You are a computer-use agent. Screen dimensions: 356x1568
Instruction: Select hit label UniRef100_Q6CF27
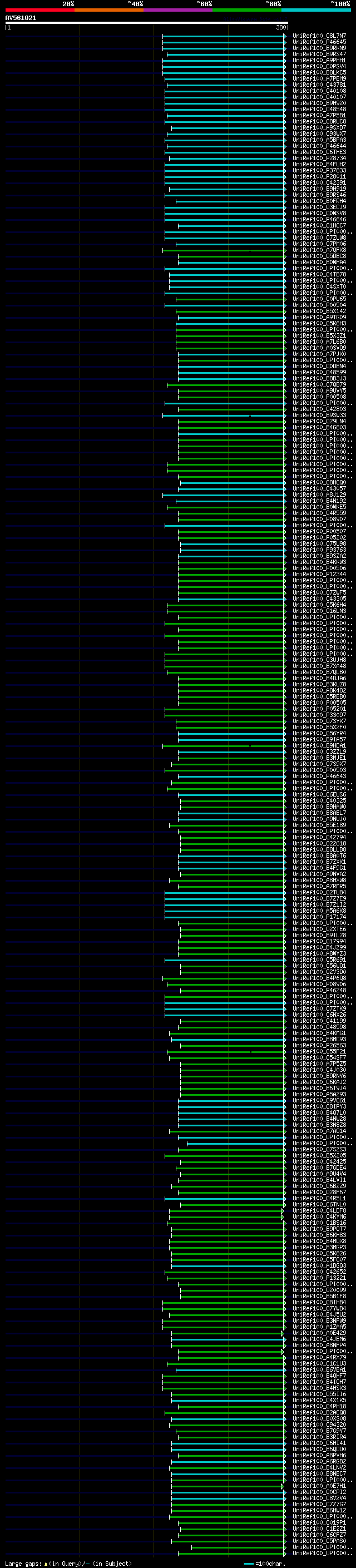pos(319,1535)
